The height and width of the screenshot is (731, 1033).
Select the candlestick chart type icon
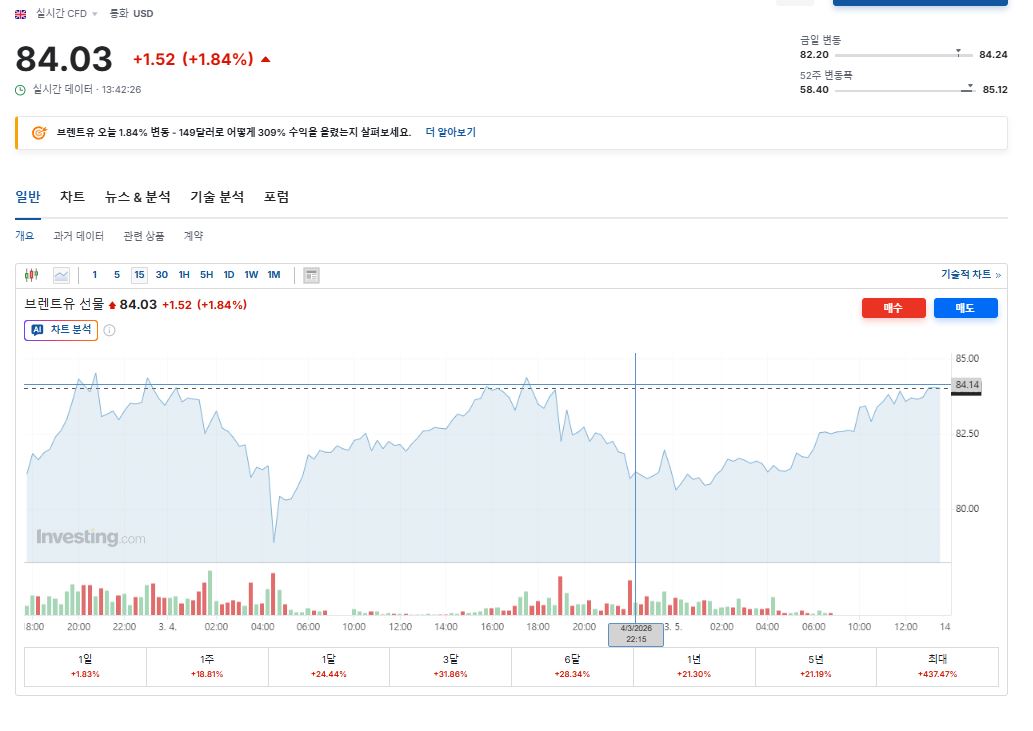coord(31,275)
